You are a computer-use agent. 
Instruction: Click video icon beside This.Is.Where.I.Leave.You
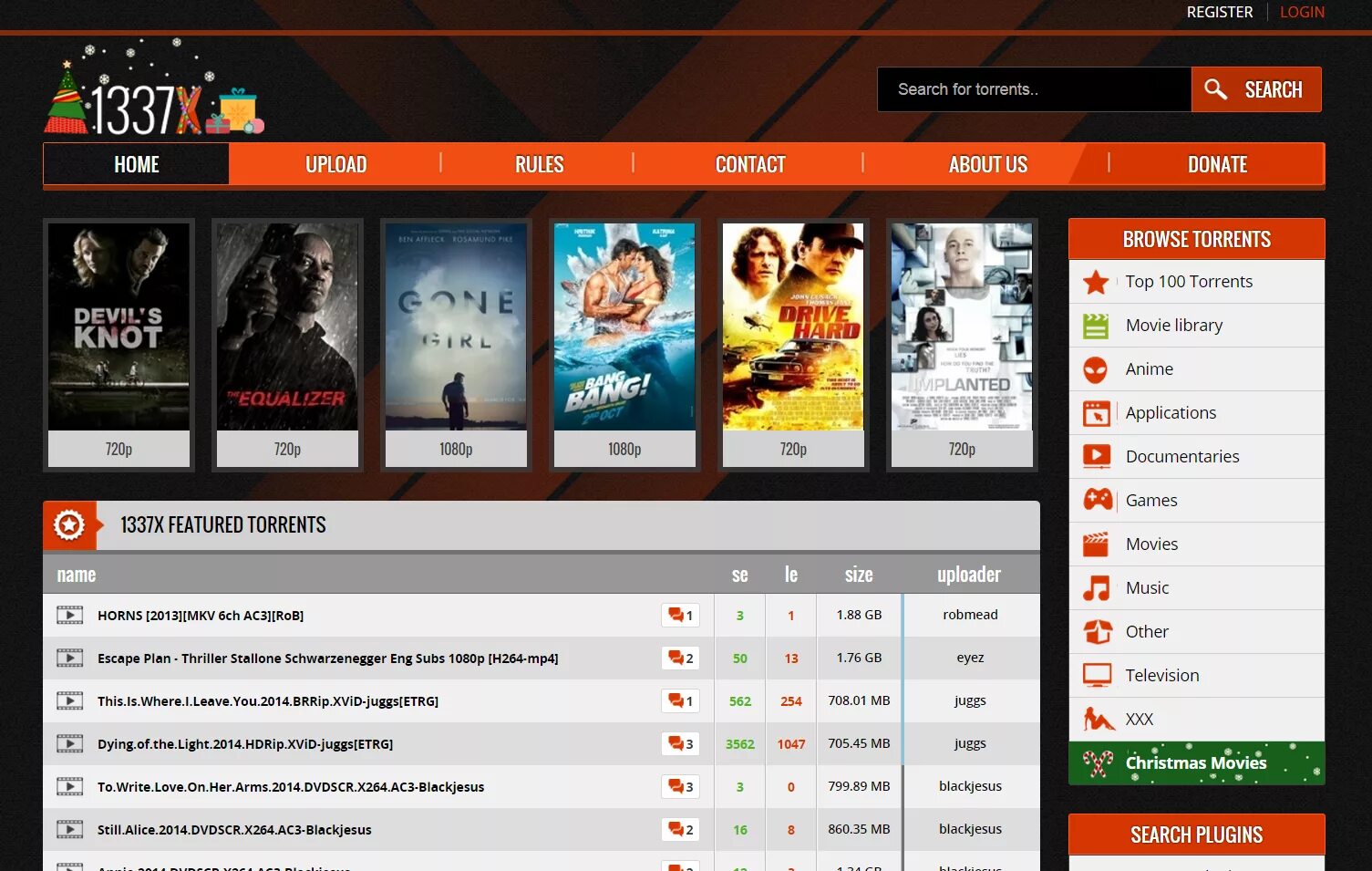click(69, 701)
